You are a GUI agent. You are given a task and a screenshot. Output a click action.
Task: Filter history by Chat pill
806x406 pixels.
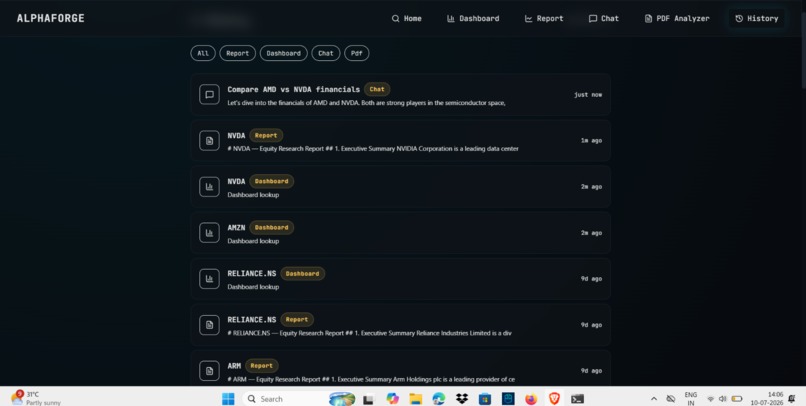pyautogui.click(x=326, y=53)
